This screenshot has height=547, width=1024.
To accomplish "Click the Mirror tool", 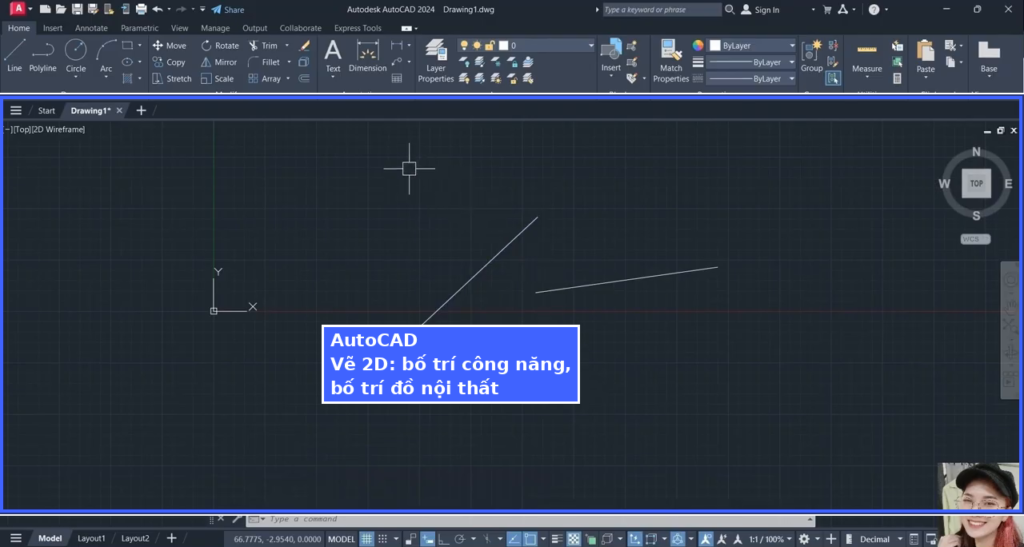I will pyautogui.click(x=219, y=62).
